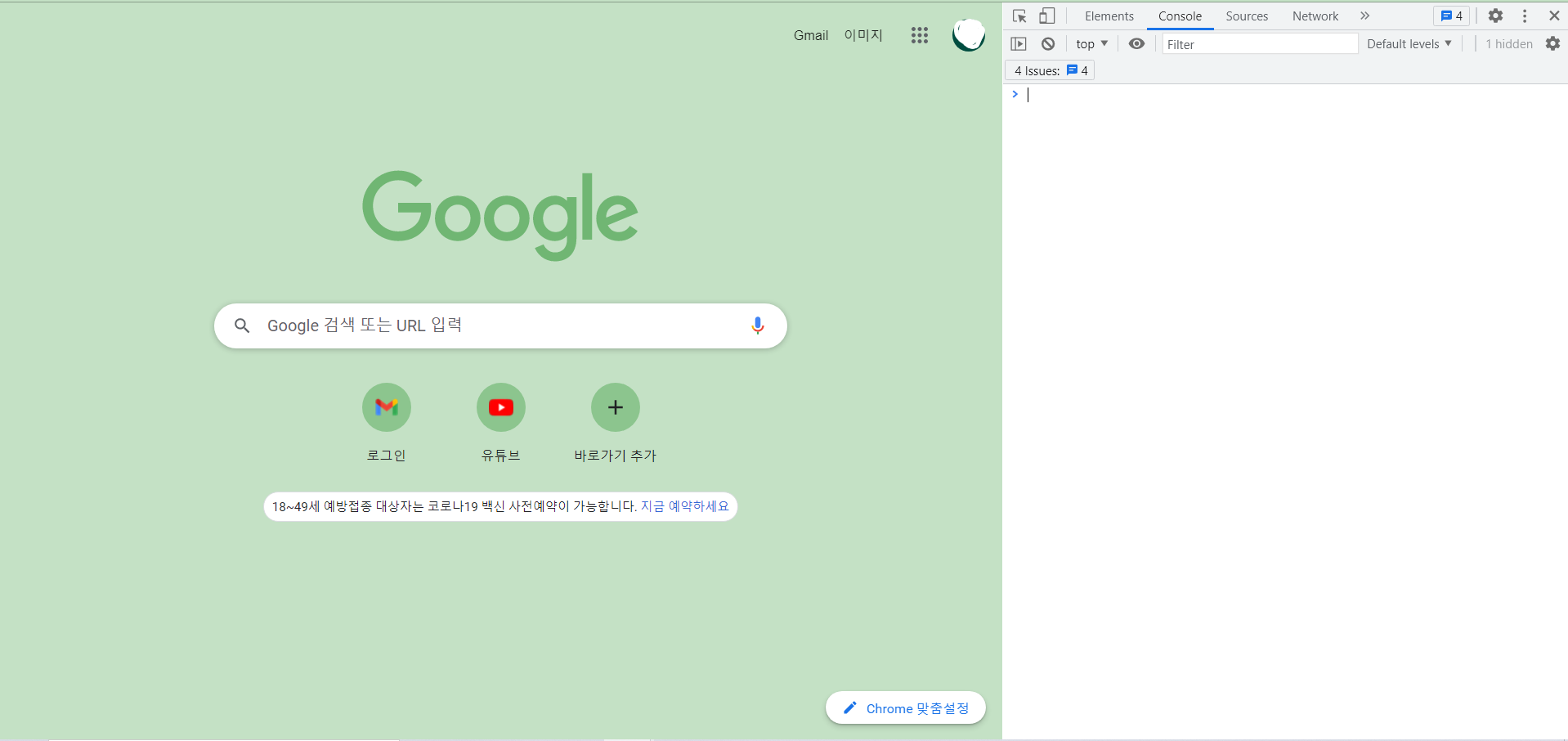Image resolution: width=1568 pixels, height=741 pixels.
Task: Open the Sources tab
Action: coord(1247,16)
